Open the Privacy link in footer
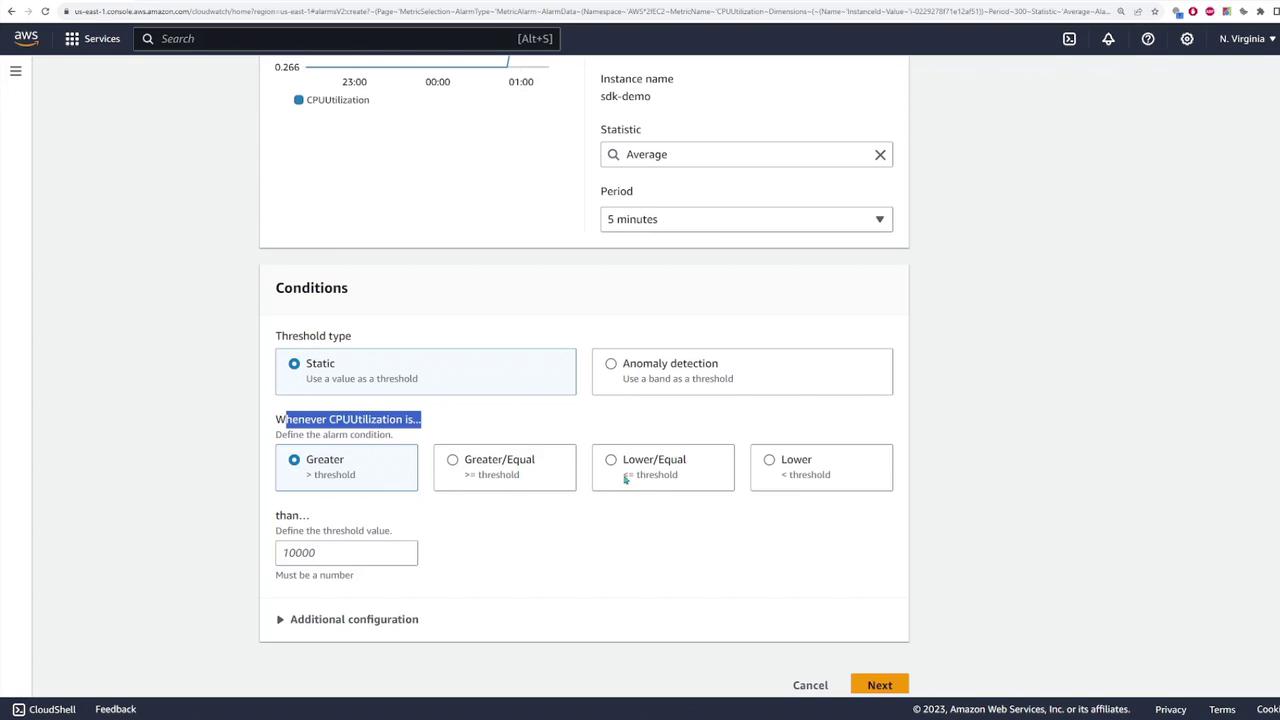This screenshot has width=1280, height=720. click(1171, 709)
